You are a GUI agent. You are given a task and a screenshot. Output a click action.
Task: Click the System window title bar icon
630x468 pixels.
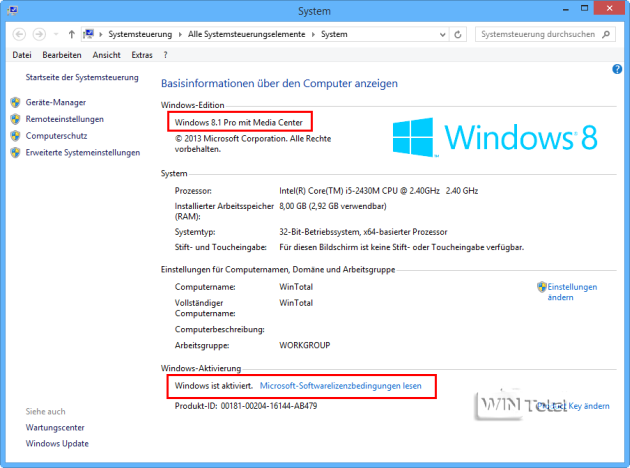[x=12, y=10]
